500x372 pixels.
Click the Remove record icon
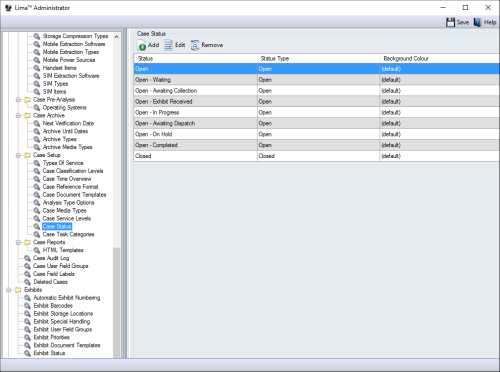195,45
